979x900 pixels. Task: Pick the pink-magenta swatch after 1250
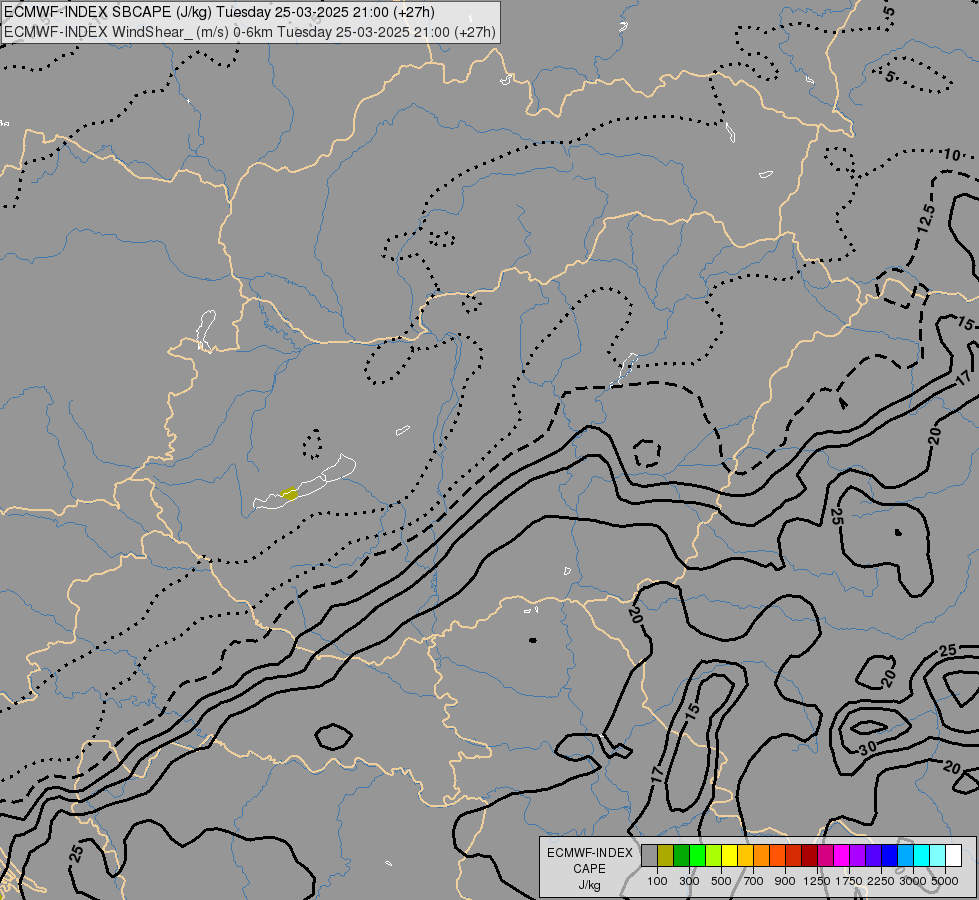pos(825,856)
